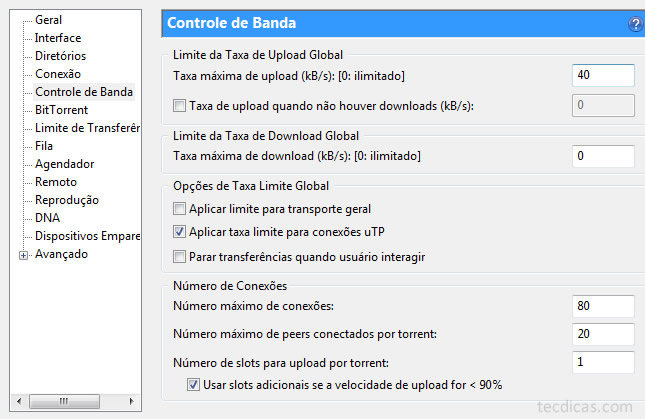Toggle Parar transferências quando usuário interagir
This screenshot has height=419, width=645.
tap(179, 257)
